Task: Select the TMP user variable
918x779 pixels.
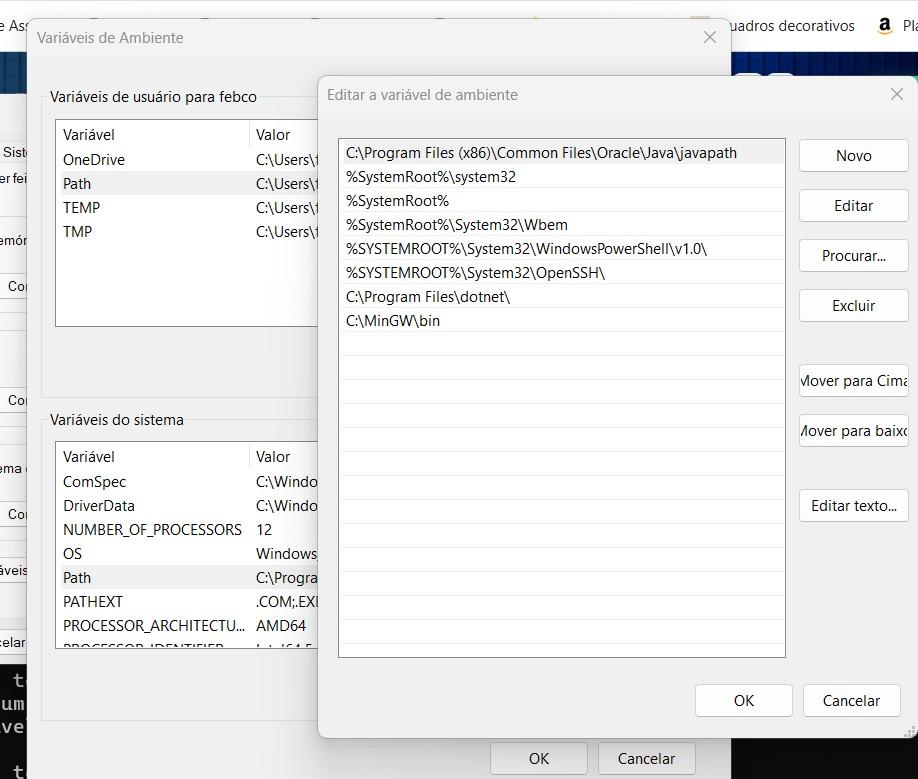Action: 187,232
